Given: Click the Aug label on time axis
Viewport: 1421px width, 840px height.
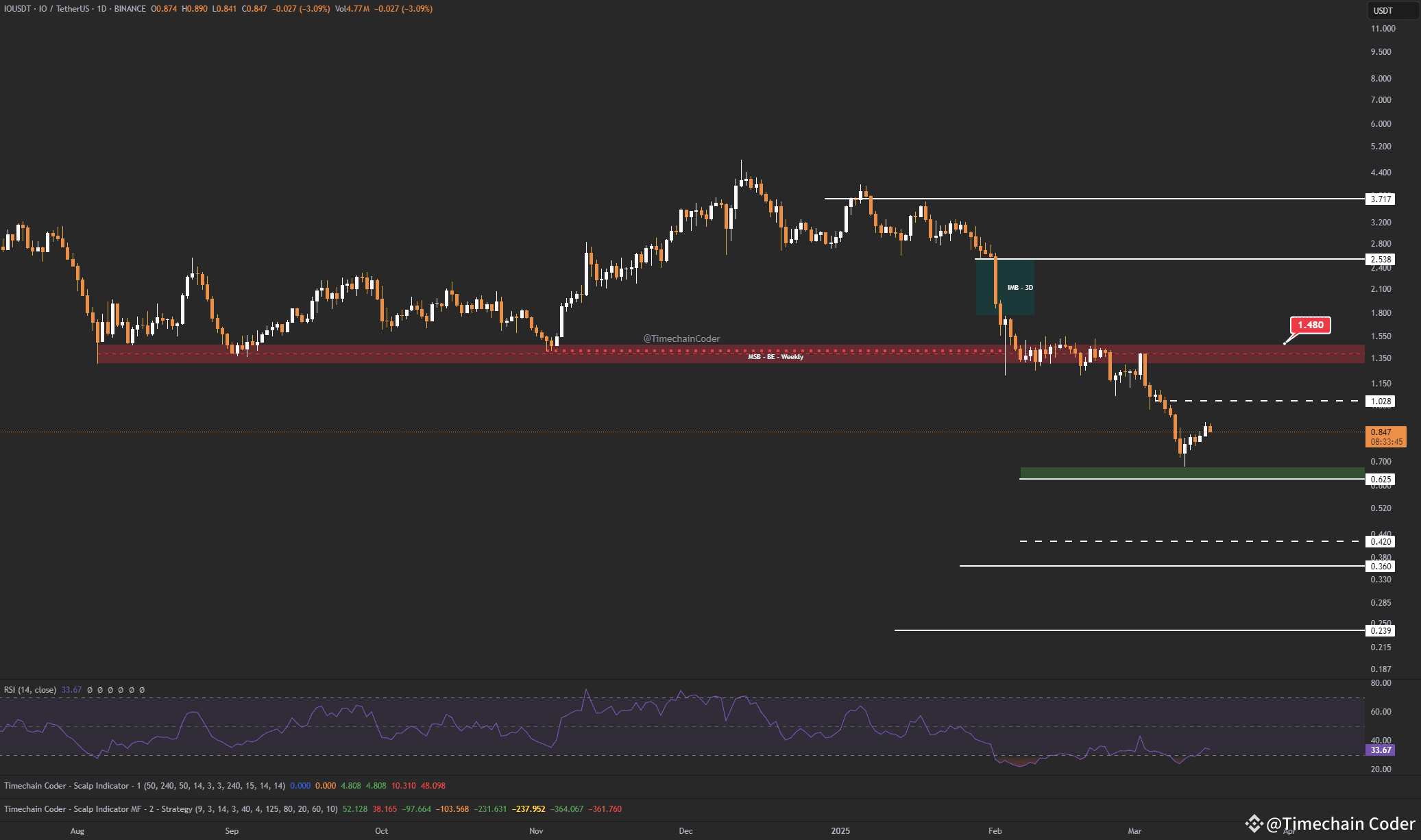Looking at the screenshot, I should coord(77,831).
